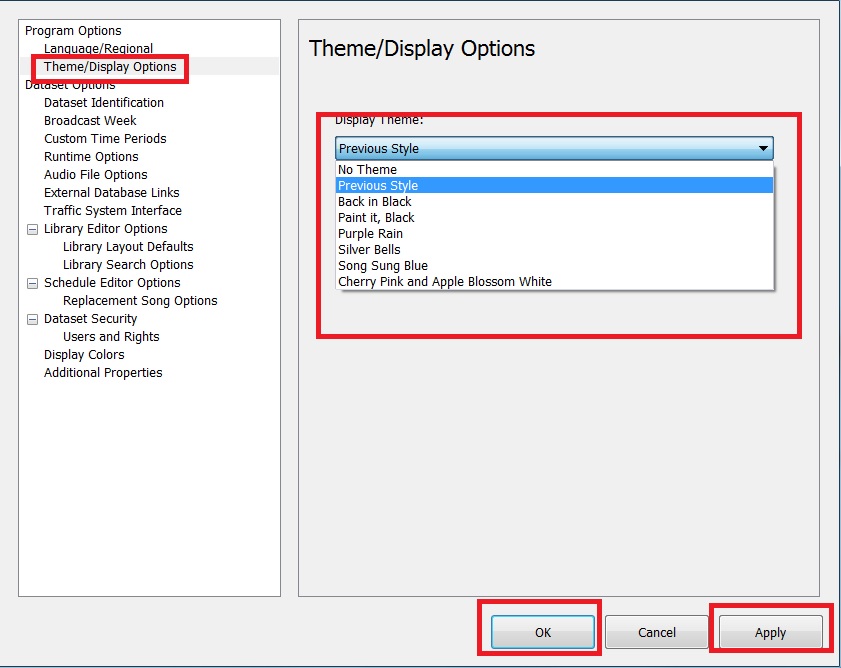The width and height of the screenshot is (841, 668).
Task: Pick the Back in Black theme
Action: coord(375,202)
